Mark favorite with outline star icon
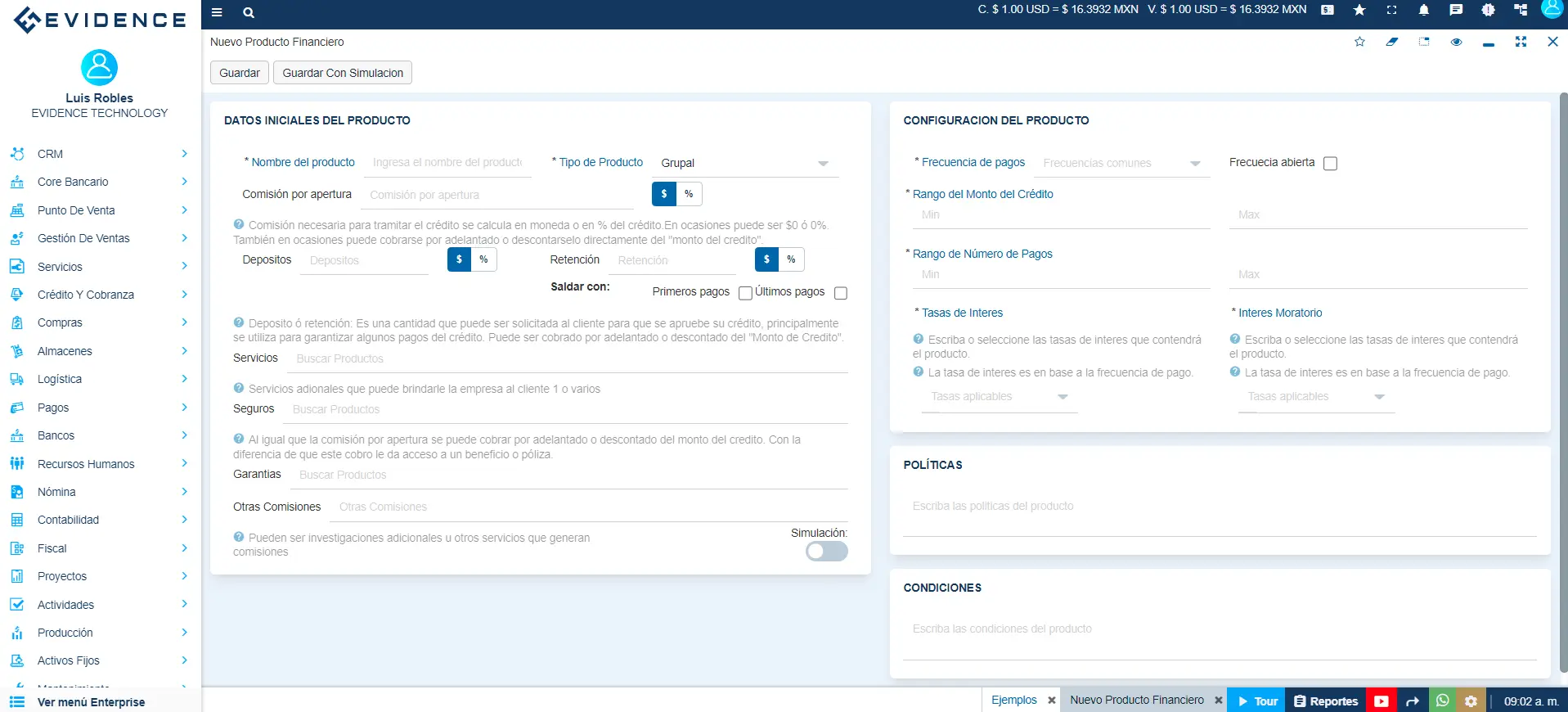 point(1359,42)
